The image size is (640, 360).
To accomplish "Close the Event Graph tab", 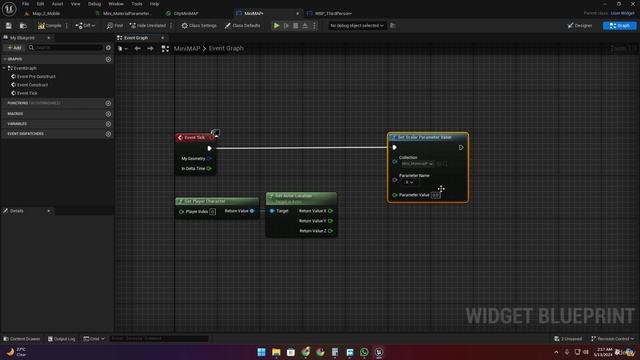I will click(162, 38).
